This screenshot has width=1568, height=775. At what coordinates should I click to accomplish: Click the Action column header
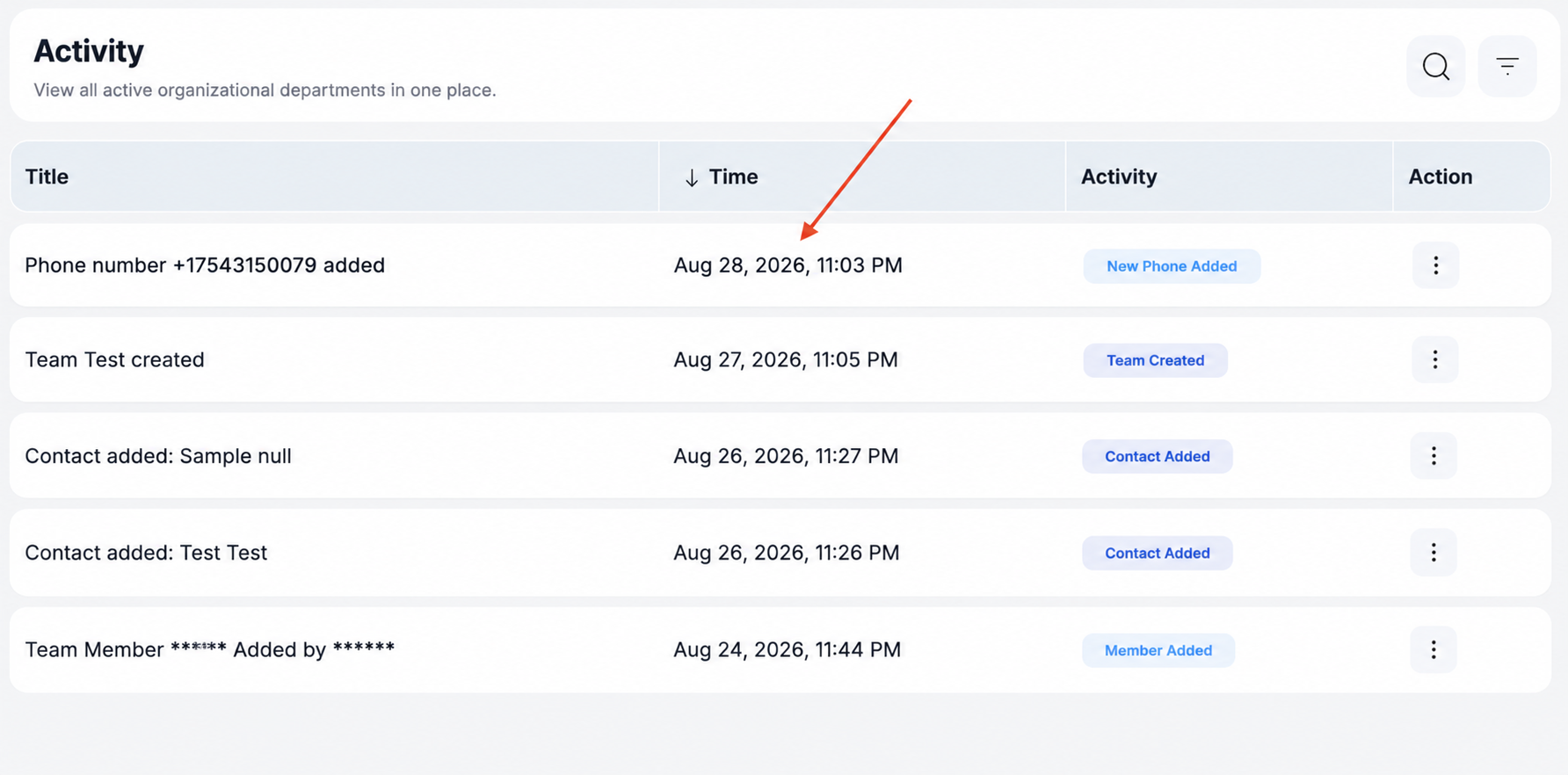1440,177
